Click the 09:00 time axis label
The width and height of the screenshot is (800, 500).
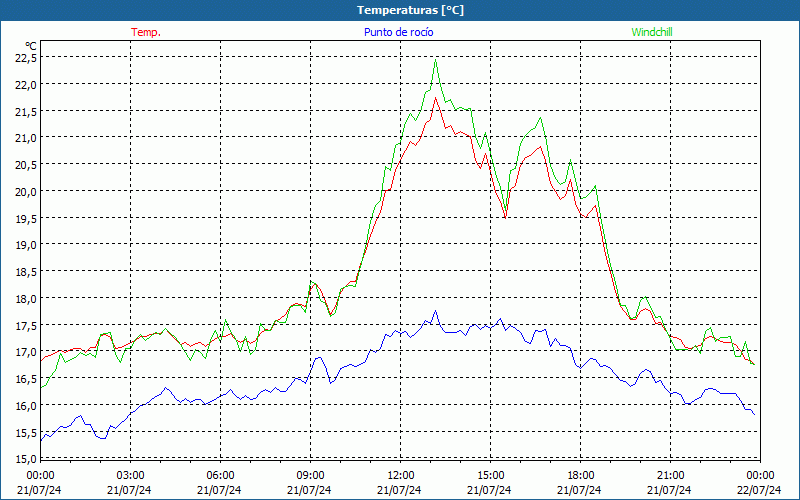pyautogui.click(x=310, y=476)
